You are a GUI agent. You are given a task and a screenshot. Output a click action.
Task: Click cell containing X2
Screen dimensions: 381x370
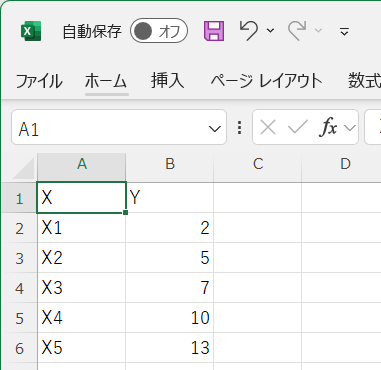[x=81, y=258]
